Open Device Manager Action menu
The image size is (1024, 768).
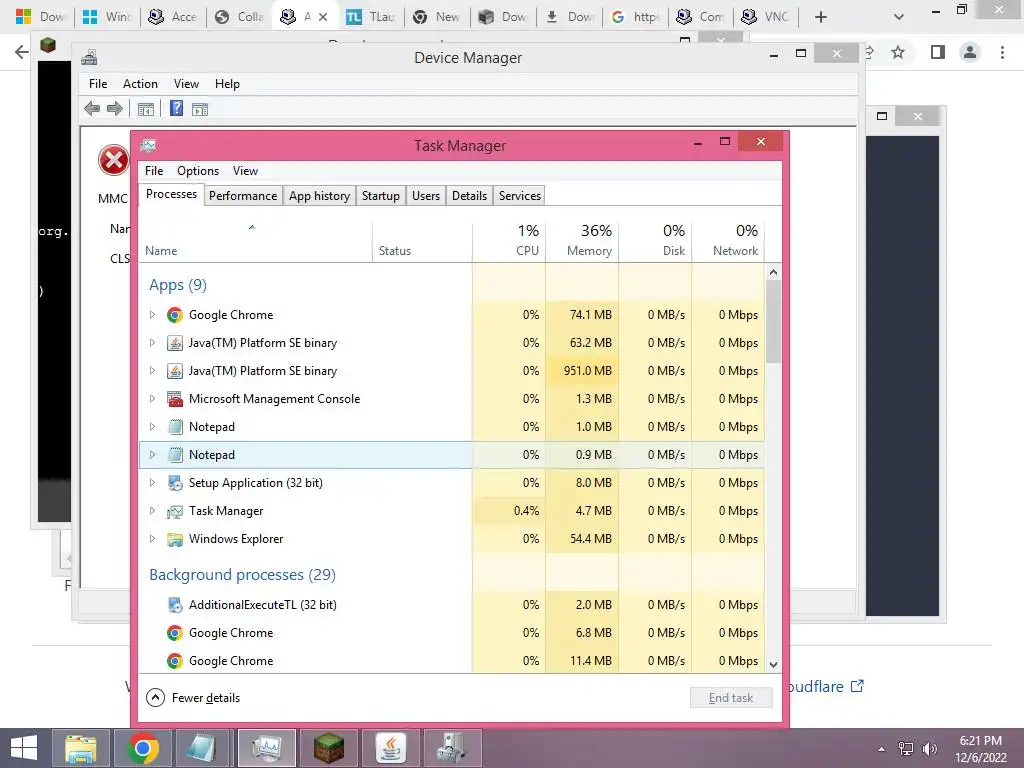pos(140,84)
